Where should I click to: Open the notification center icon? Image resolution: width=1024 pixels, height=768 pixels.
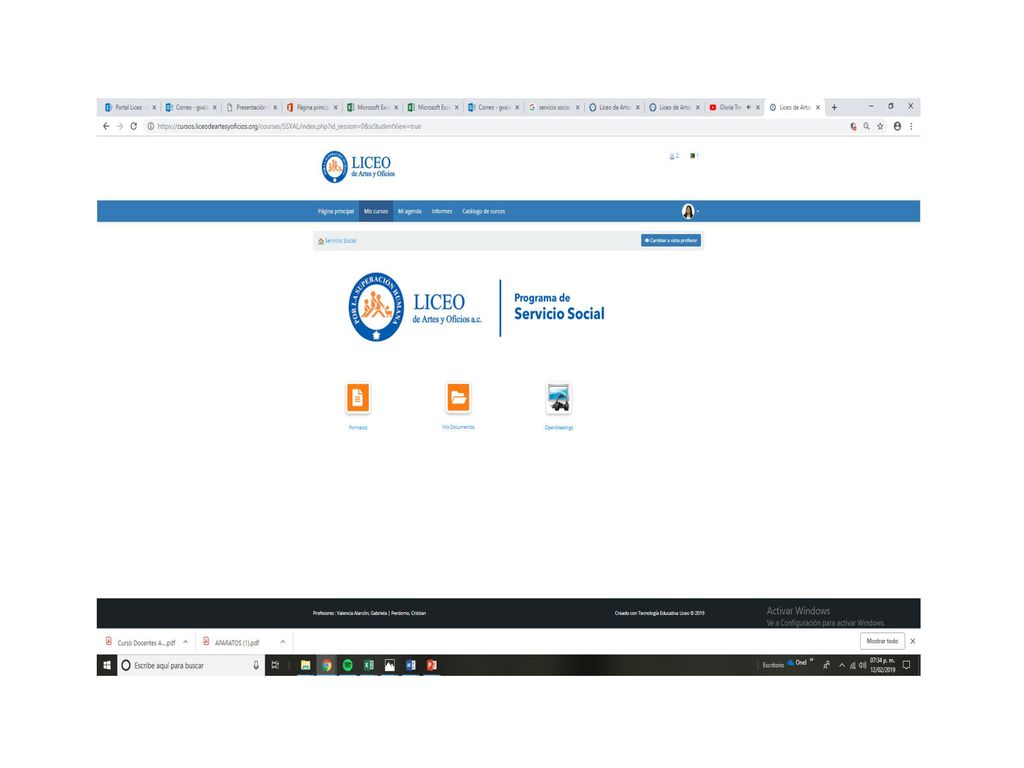(906, 665)
